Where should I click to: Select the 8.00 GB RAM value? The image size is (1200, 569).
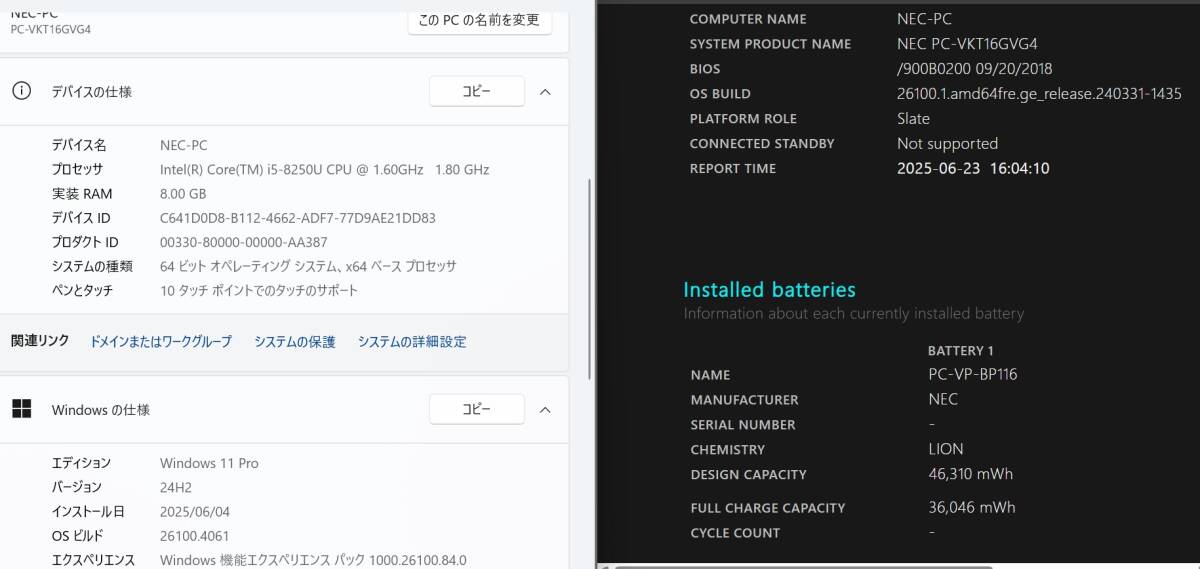pyautogui.click(x=183, y=194)
